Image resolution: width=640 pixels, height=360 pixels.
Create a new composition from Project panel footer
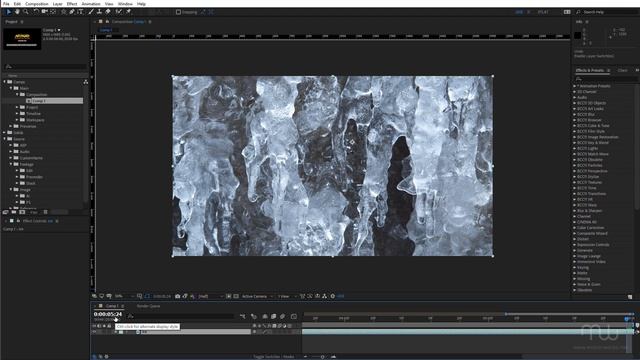[22, 212]
